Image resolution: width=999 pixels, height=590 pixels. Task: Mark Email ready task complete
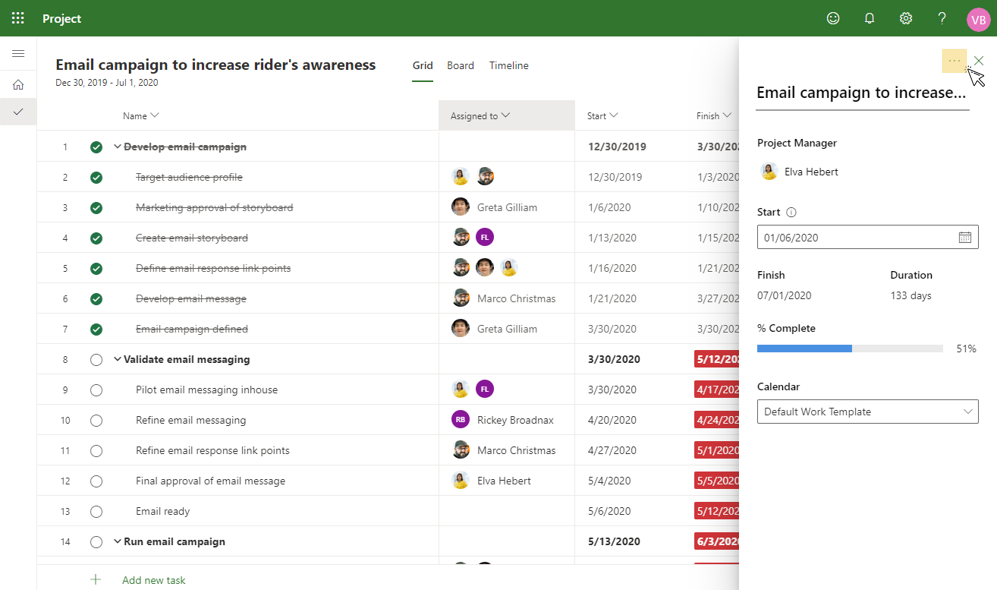pos(96,511)
